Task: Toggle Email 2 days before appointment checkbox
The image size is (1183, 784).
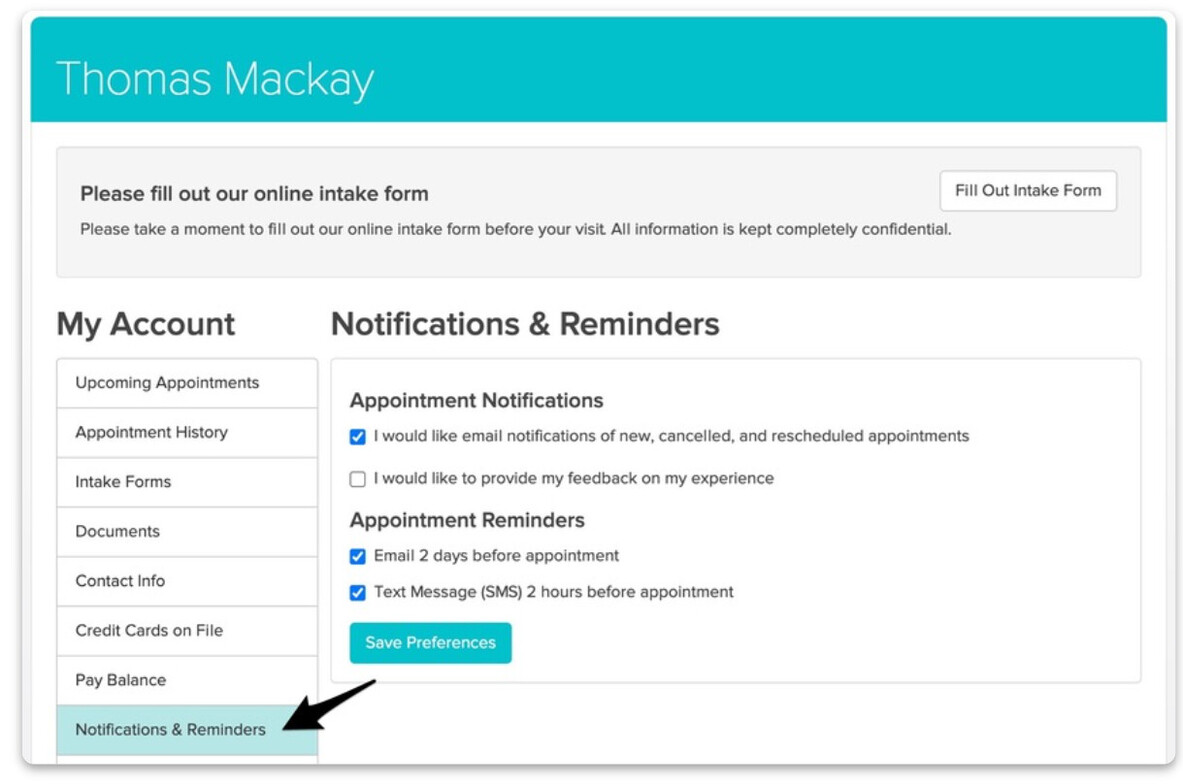Action: (358, 557)
